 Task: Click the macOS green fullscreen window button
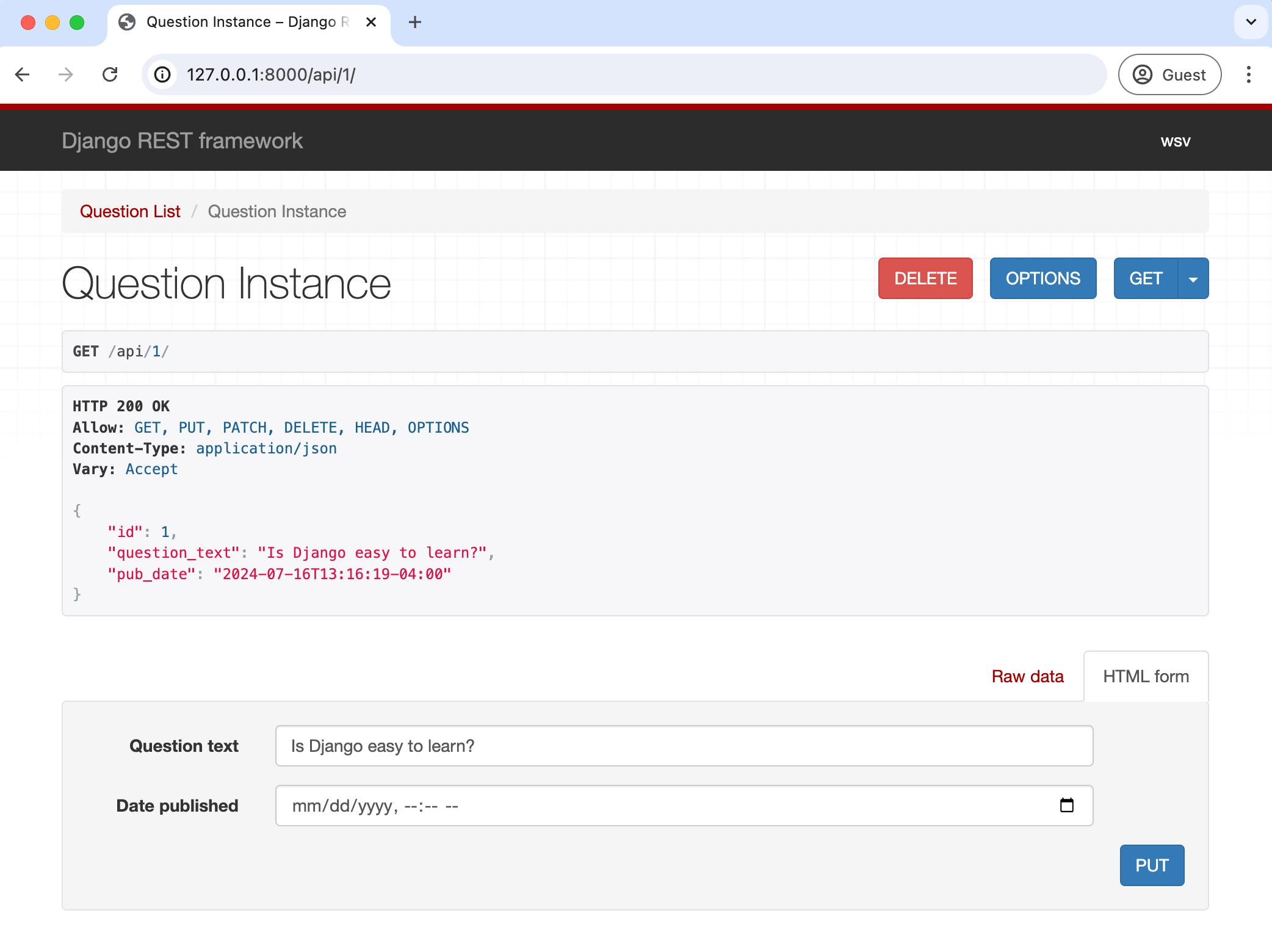(x=77, y=23)
